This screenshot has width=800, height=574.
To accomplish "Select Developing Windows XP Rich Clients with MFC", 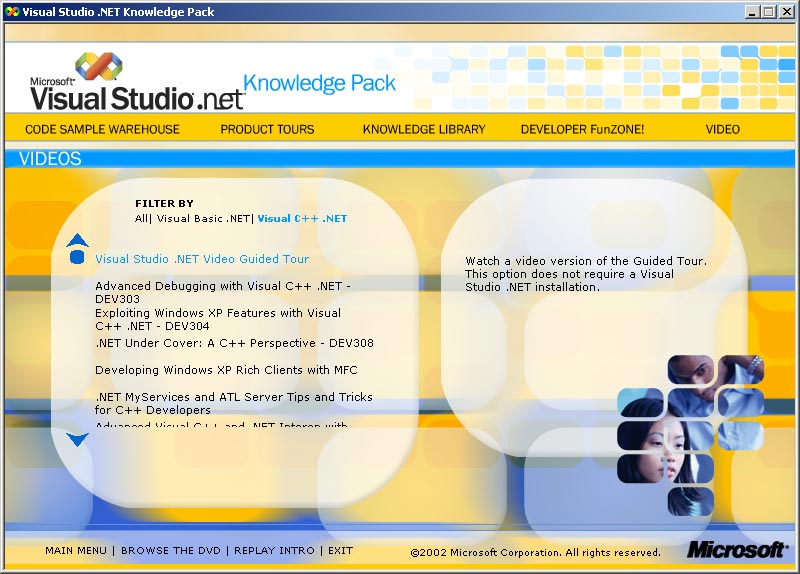I will [x=226, y=370].
